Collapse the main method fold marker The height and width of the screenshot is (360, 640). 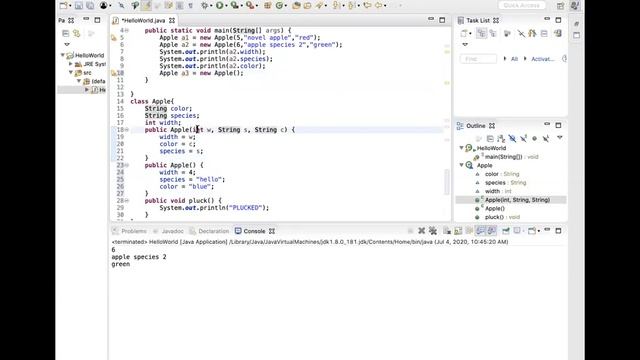(x=127, y=31)
